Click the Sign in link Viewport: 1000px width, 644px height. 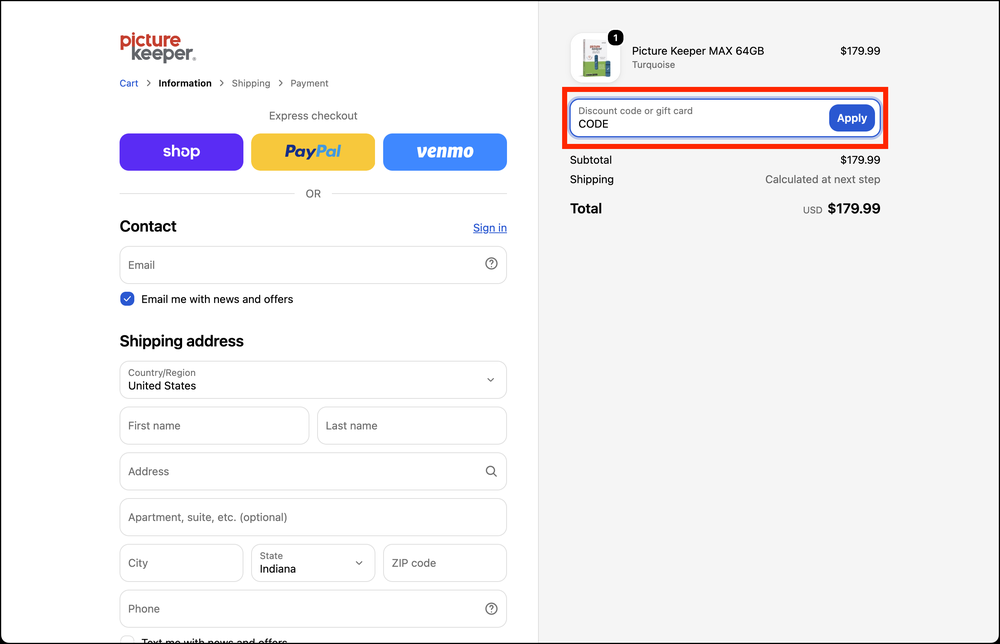coord(490,228)
